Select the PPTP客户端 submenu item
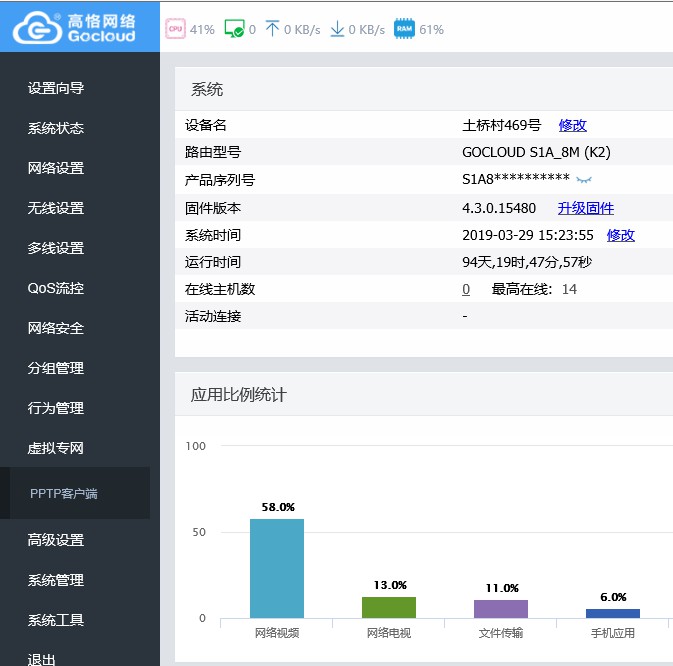Image resolution: width=673 pixels, height=666 pixels. click(x=64, y=494)
